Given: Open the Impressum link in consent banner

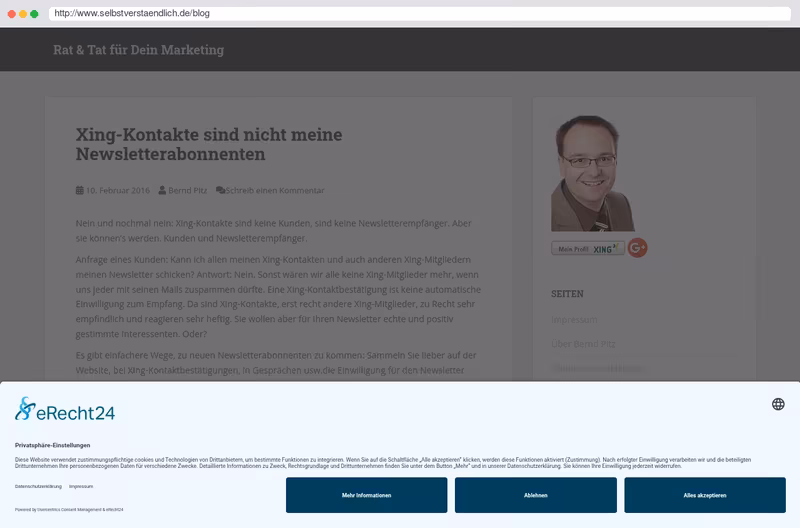Looking at the screenshot, I should point(81,487).
